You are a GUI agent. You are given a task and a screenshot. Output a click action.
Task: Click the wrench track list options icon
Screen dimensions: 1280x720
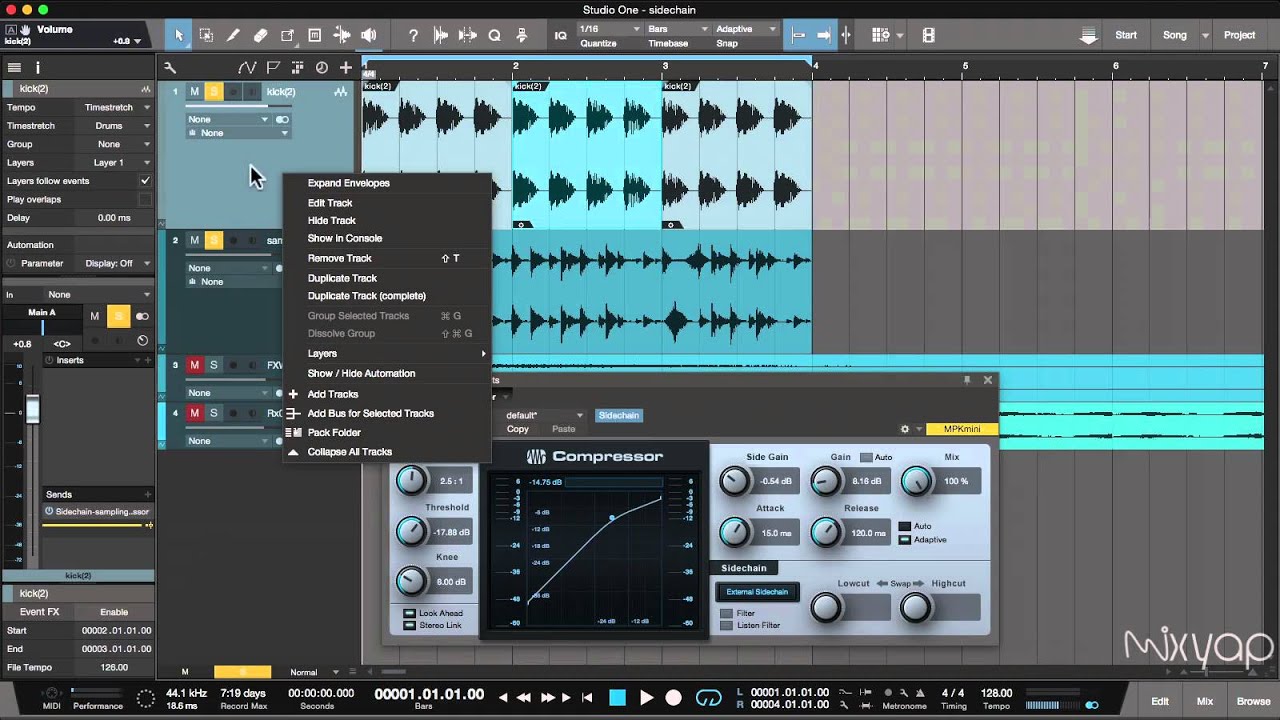tap(170, 68)
